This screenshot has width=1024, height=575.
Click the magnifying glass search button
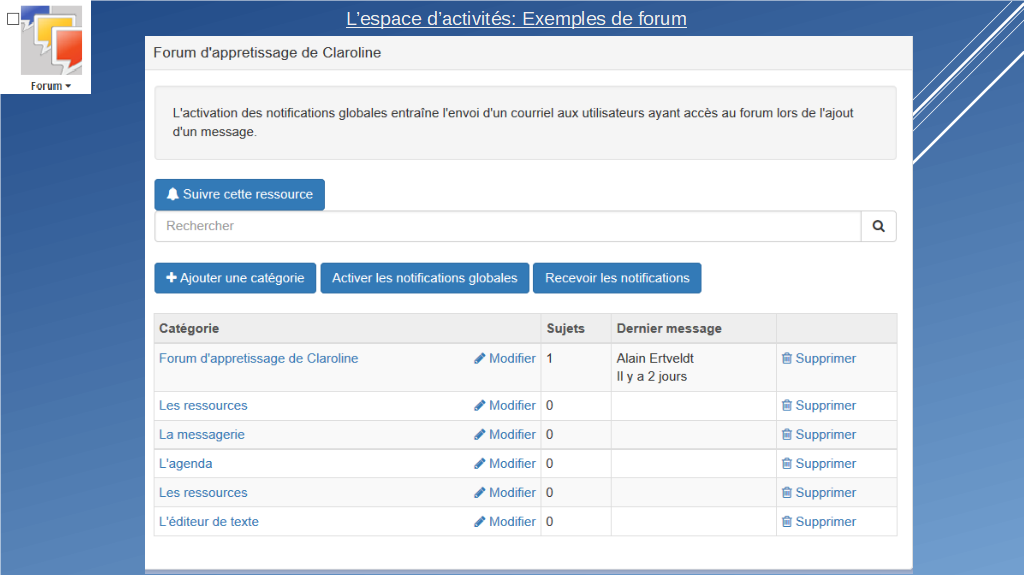pos(878,226)
